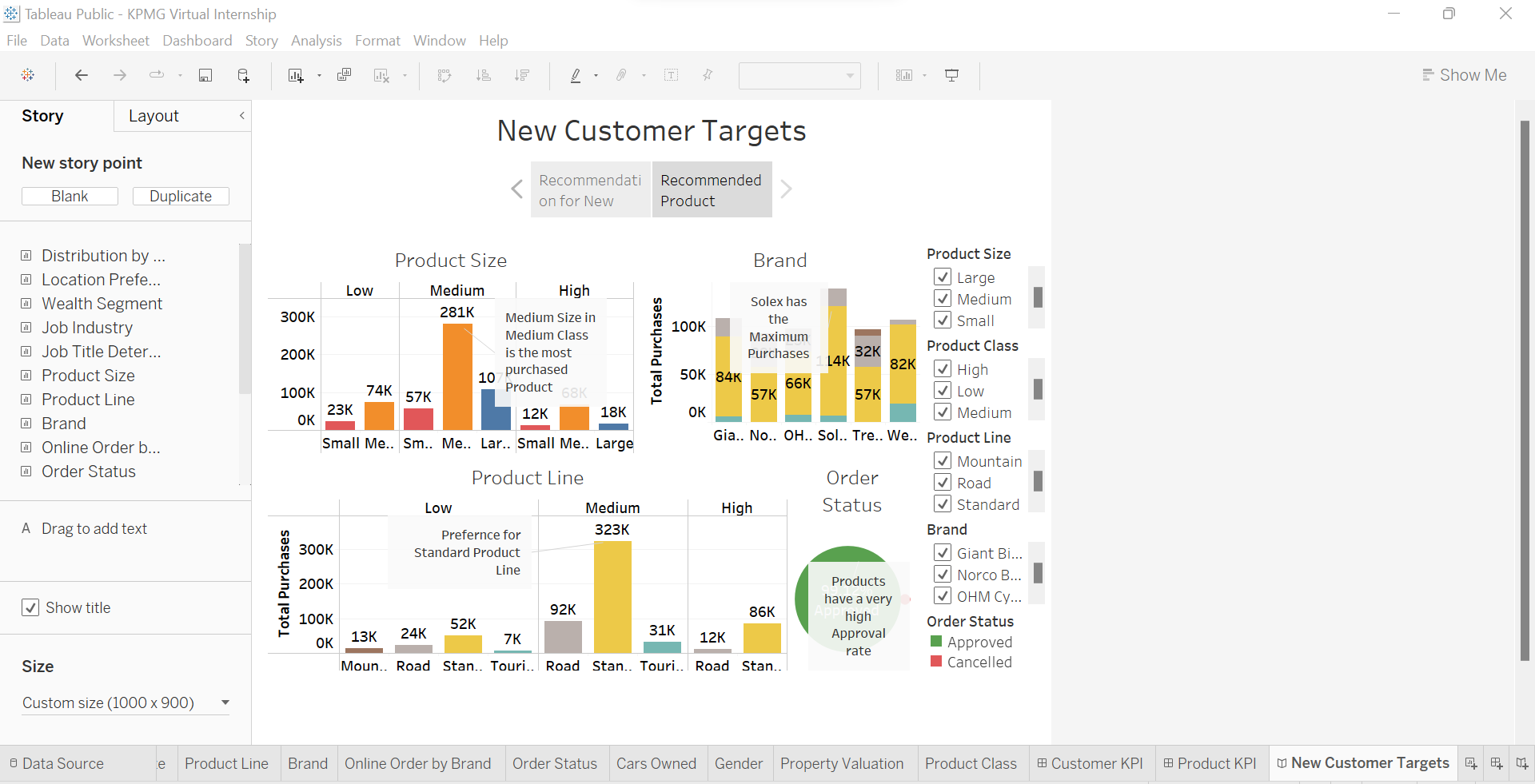This screenshot has width=1535, height=784.
Task: Click the New Worksheet chart icon
Action: (x=296, y=75)
